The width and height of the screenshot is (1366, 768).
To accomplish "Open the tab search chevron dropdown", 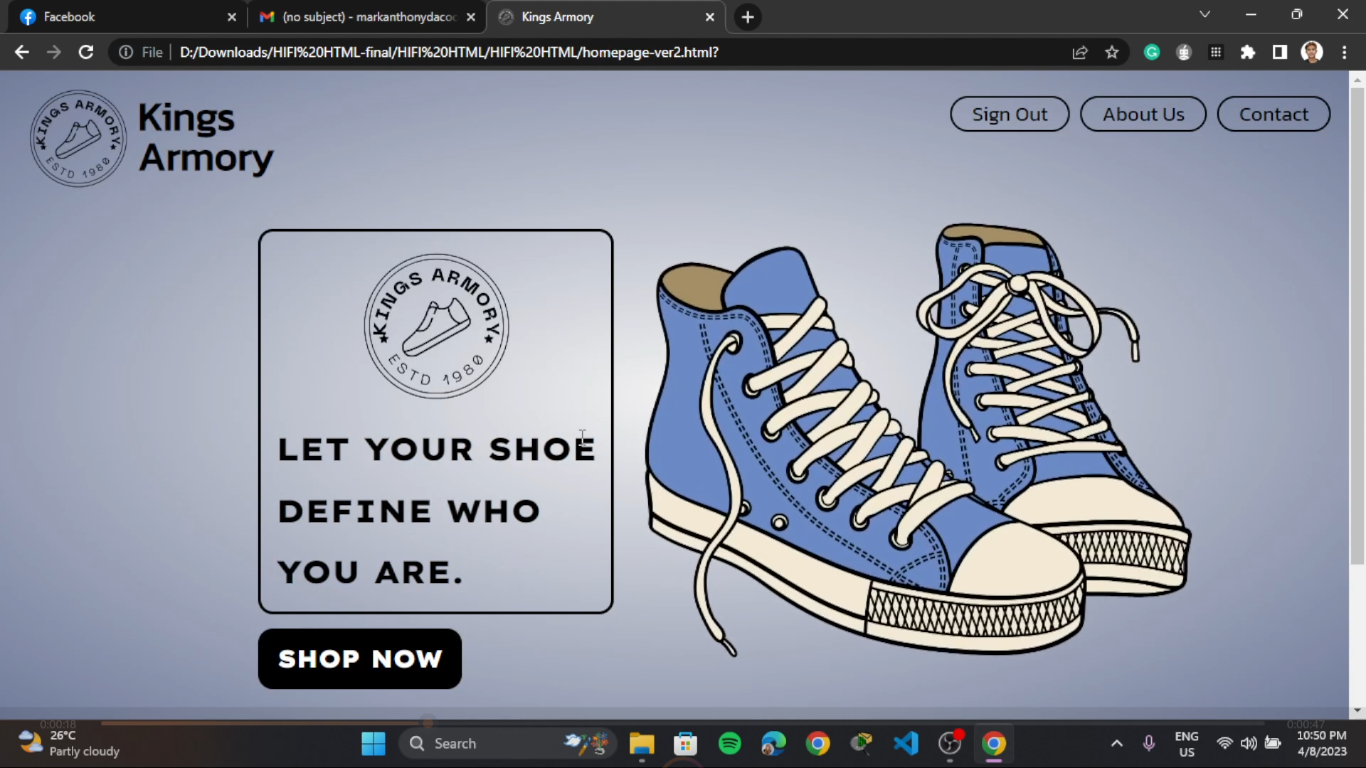I will tap(1205, 15).
